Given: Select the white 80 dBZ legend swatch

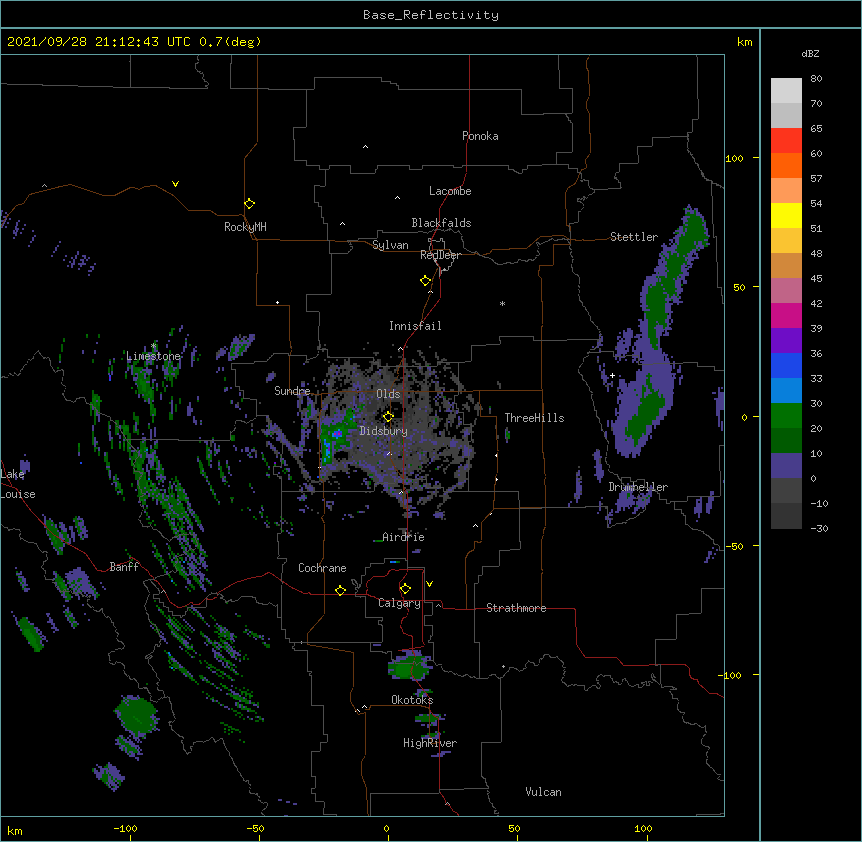Looking at the screenshot, I should click(786, 91).
